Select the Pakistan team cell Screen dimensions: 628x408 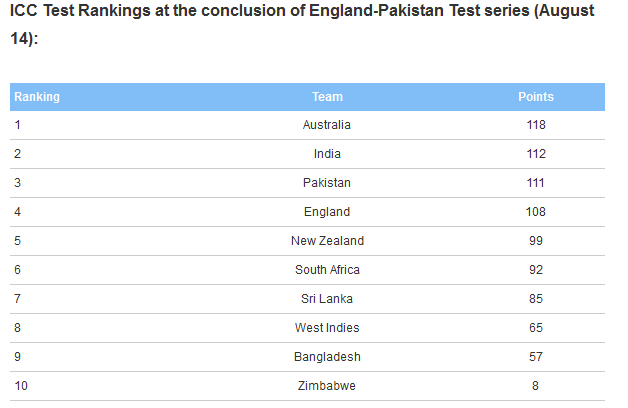pyautogui.click(x=327, y=183)
